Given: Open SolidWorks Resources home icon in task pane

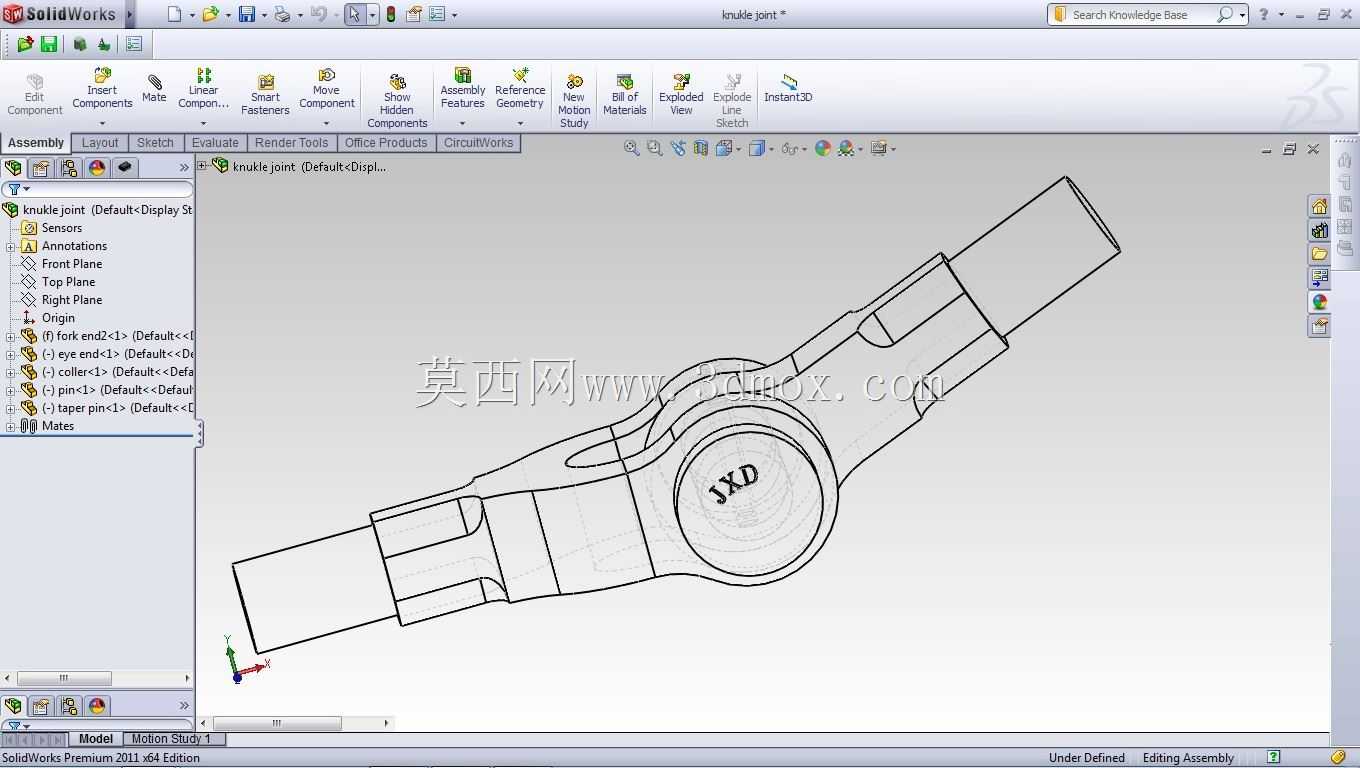Looking at the screenshot, I should coord(1319,206).
